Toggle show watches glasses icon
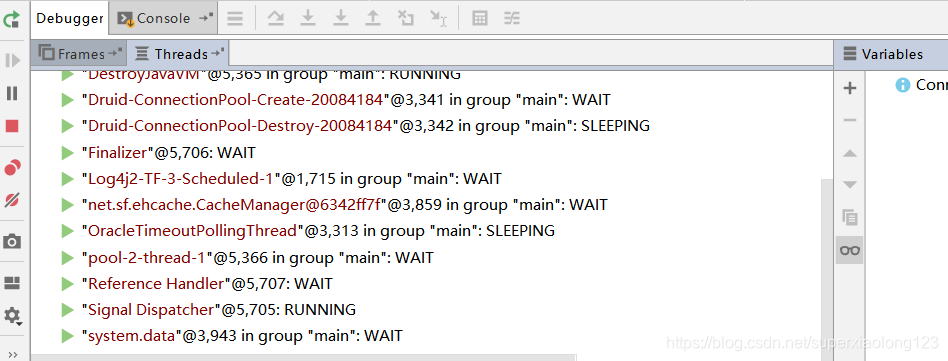Image resolution: width=948 pixels, height=361 pixels. tap(850, 250)
